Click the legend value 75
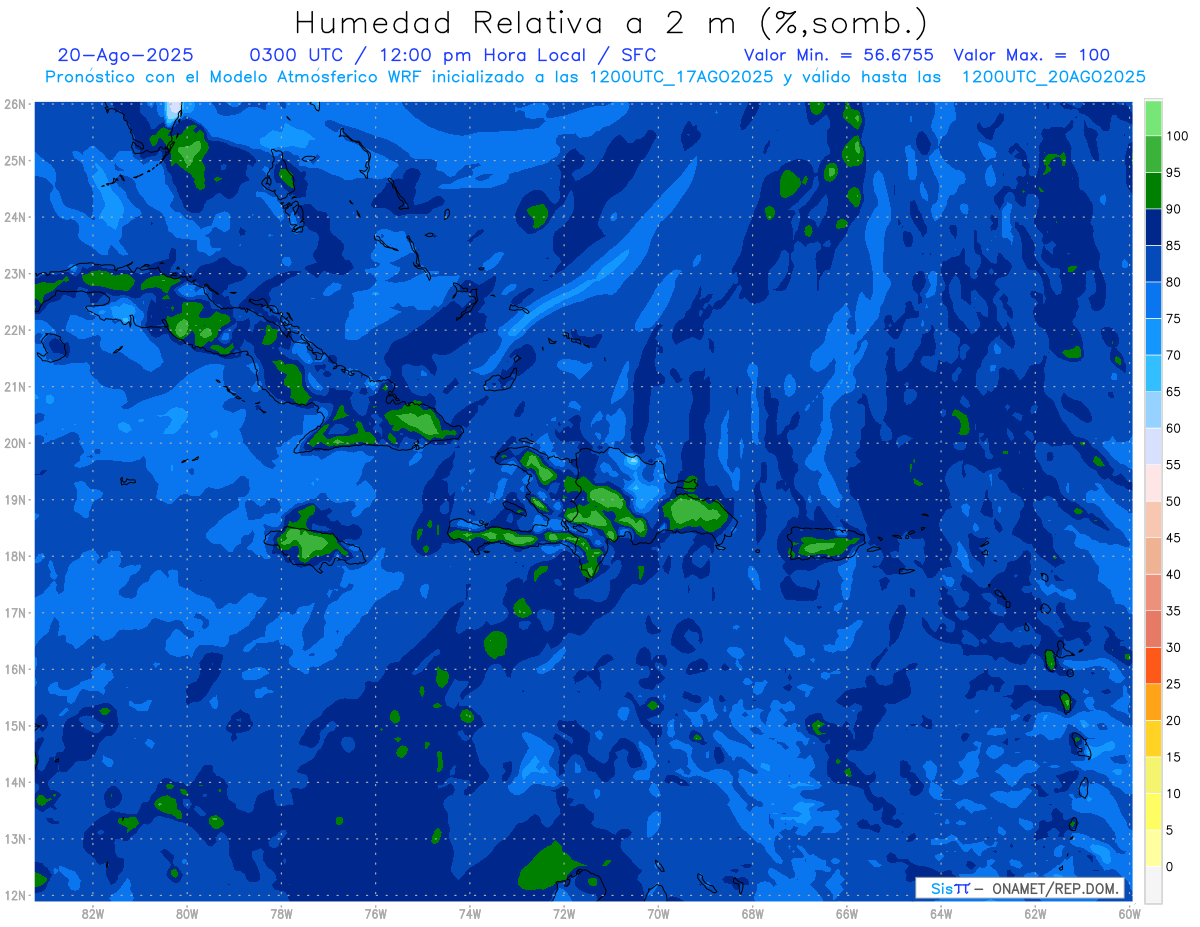The image size is (1200, 927). coord(1173,319)
